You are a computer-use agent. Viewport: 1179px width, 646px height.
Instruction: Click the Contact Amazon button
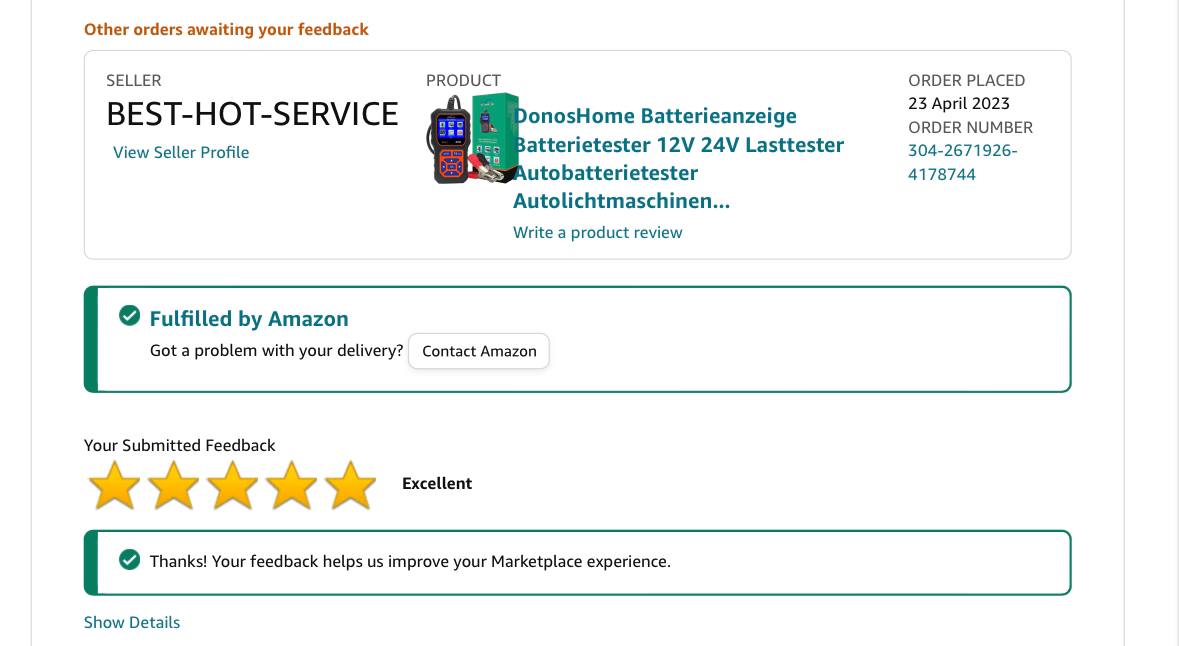click(x=479, y=351)
